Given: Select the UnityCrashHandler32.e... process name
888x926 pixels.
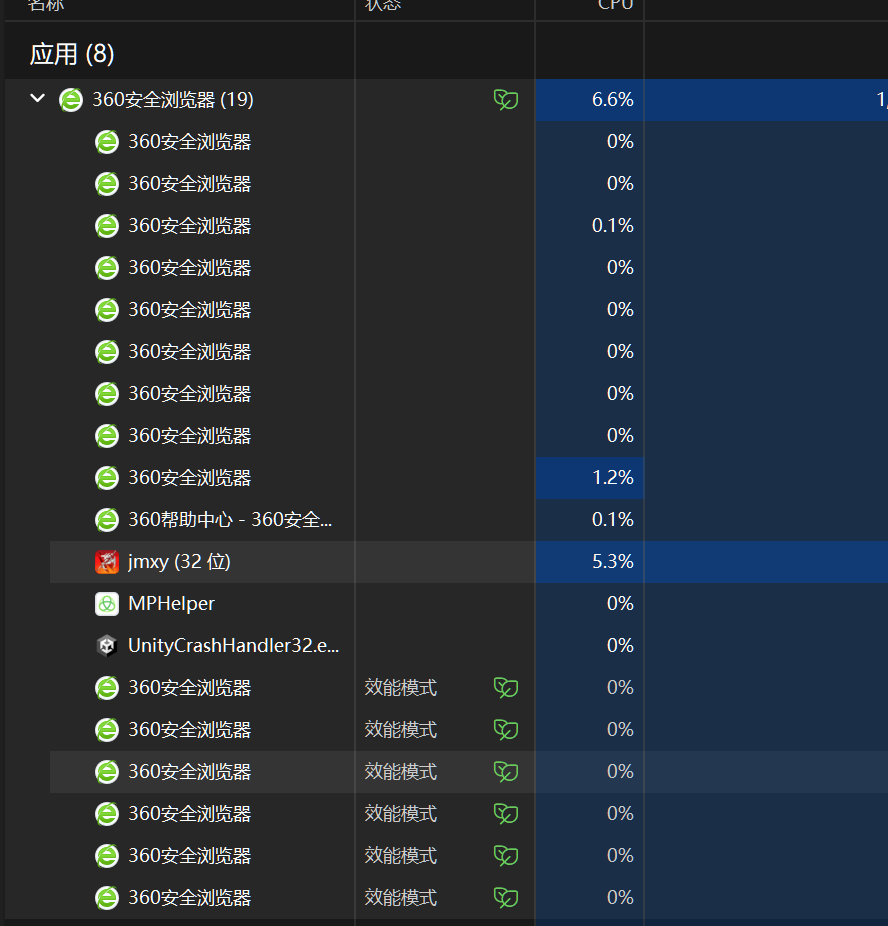Looking at the screenshot, I should coord(234,646).
